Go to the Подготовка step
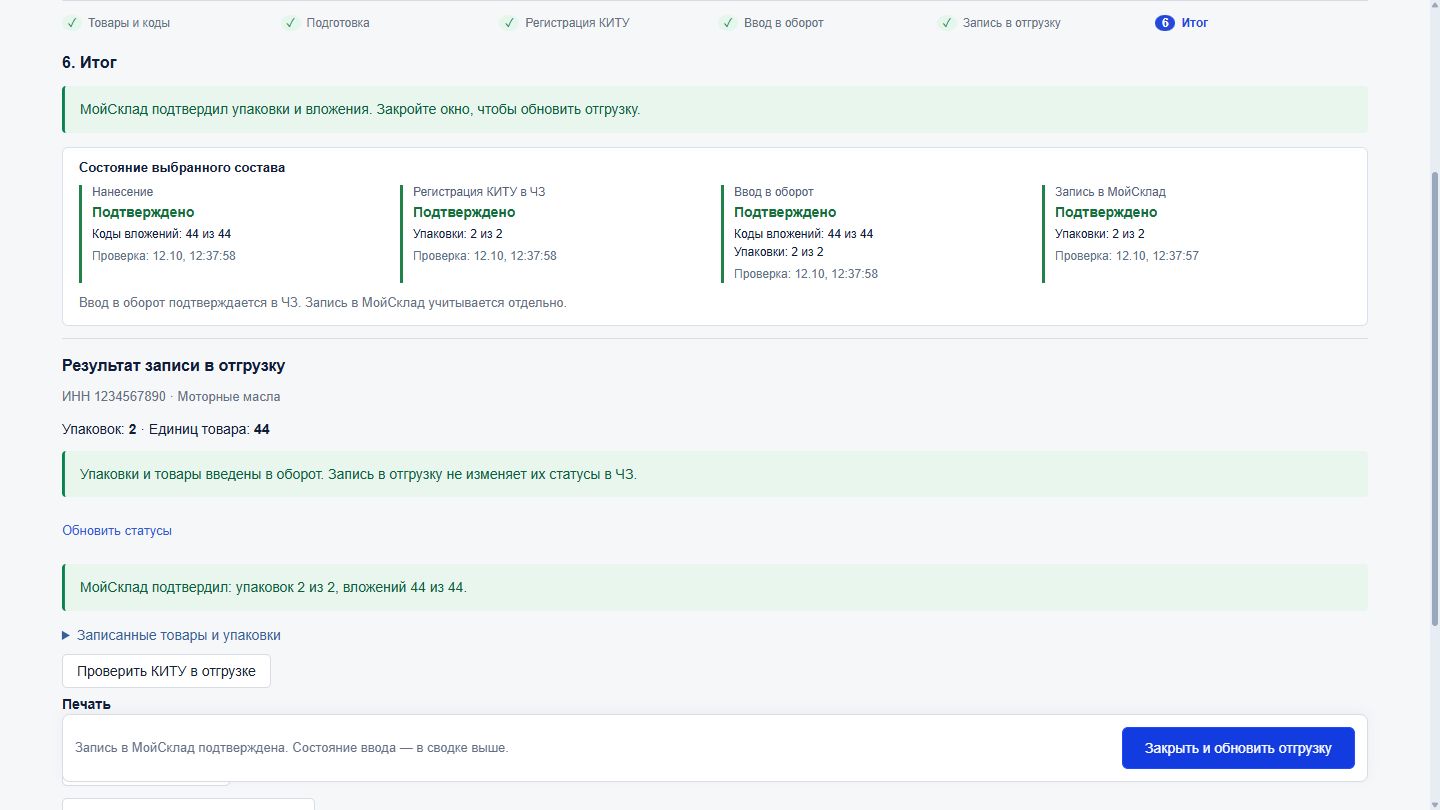The height and width of the screenshot is (810, 1440). 338,23
